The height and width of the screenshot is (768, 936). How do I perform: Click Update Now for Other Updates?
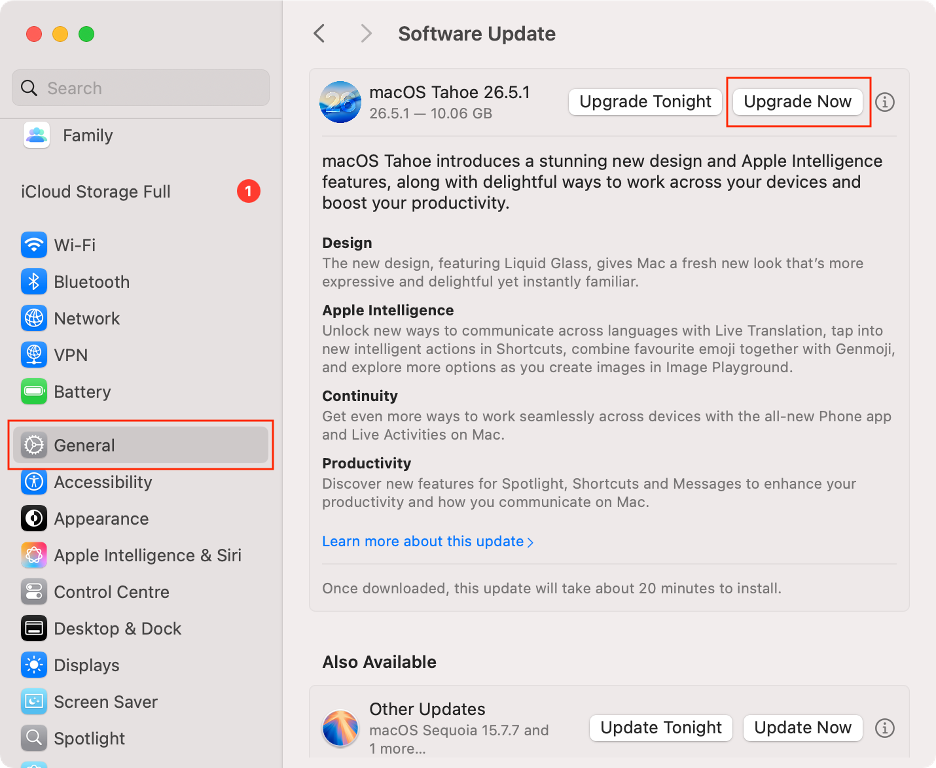click(x=803, y=728)
